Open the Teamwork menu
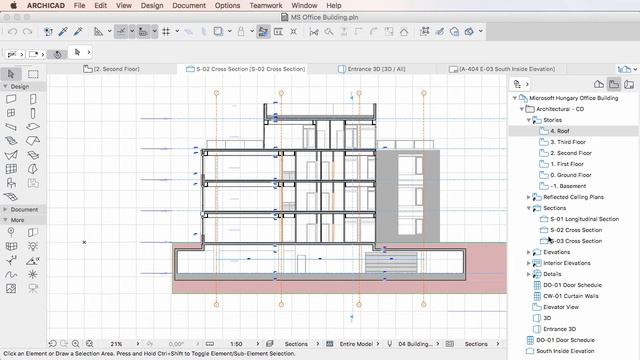 (266, 5)
